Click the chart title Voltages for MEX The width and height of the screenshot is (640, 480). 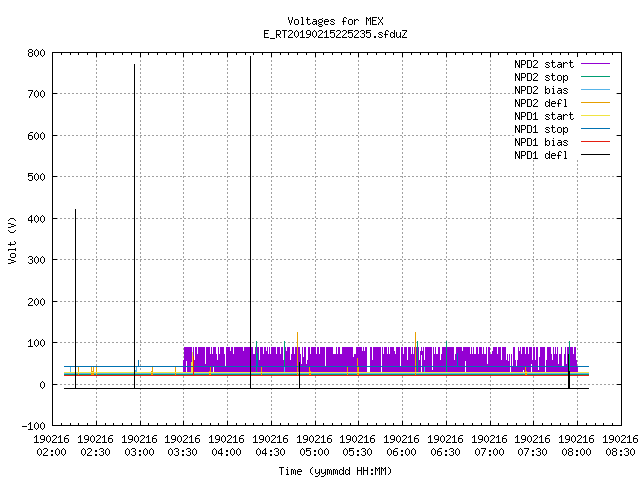click(x=335, y=21)
